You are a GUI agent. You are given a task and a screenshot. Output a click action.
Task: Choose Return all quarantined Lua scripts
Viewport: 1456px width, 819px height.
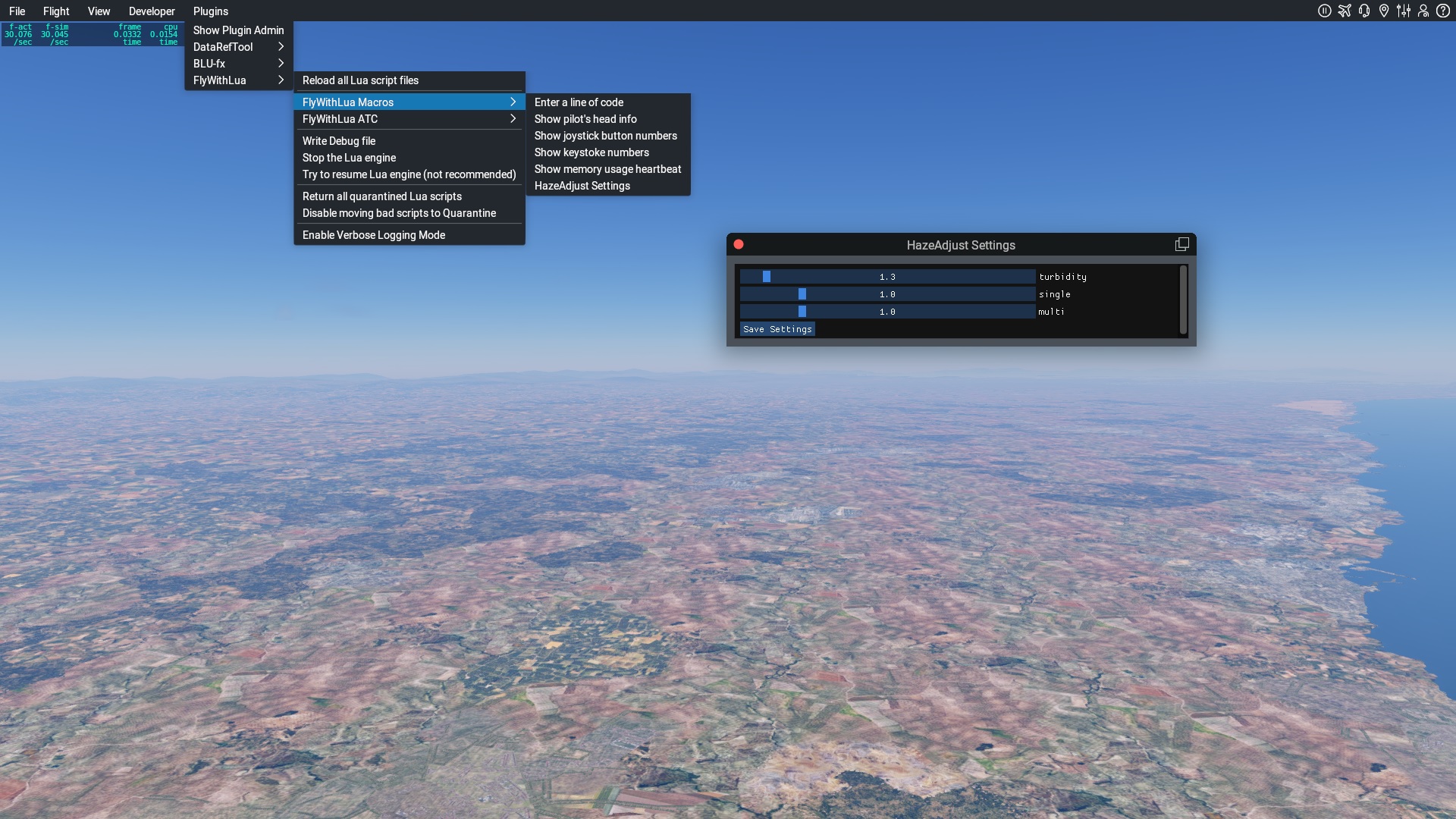click(409, 196)
